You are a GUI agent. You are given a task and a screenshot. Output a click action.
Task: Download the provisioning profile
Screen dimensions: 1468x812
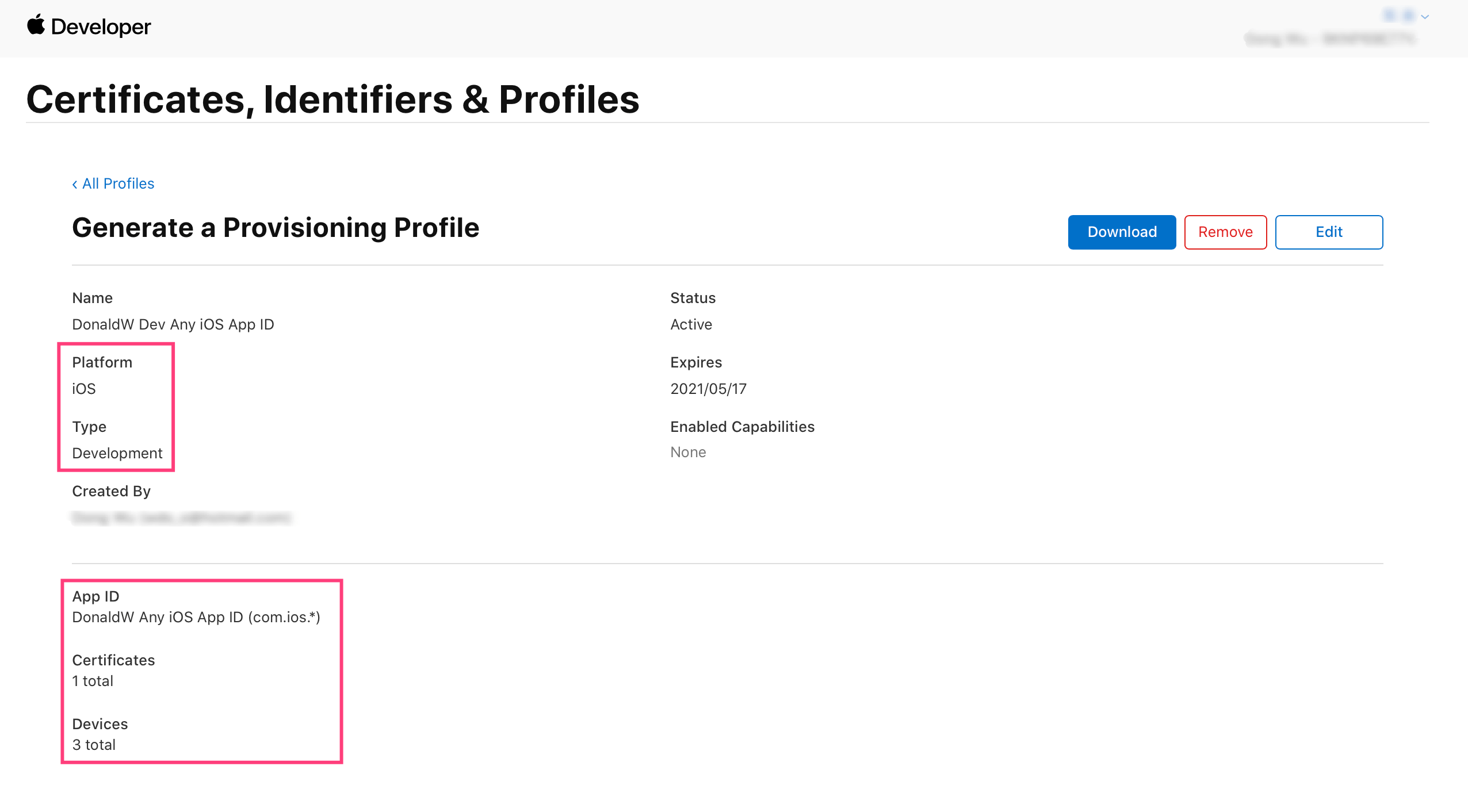click(x=1122, y=232)
